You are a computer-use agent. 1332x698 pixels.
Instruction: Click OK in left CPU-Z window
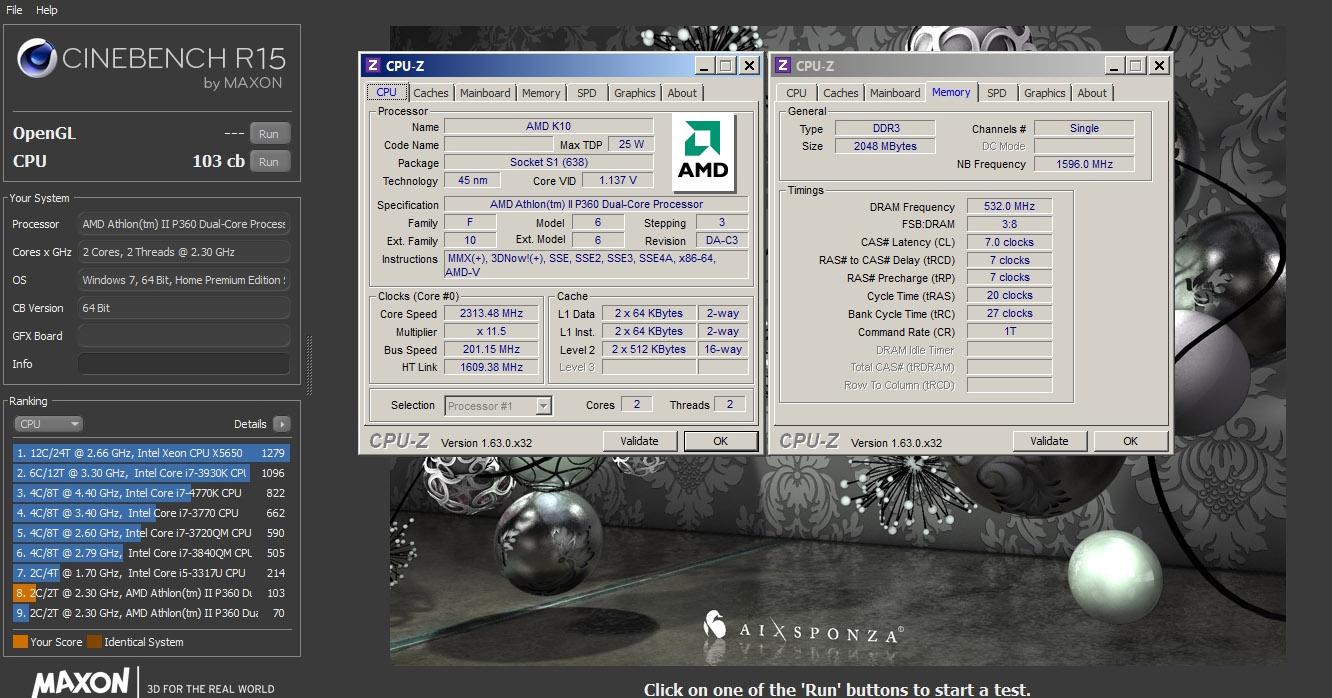pyautogui.click(x=720, y=441)
